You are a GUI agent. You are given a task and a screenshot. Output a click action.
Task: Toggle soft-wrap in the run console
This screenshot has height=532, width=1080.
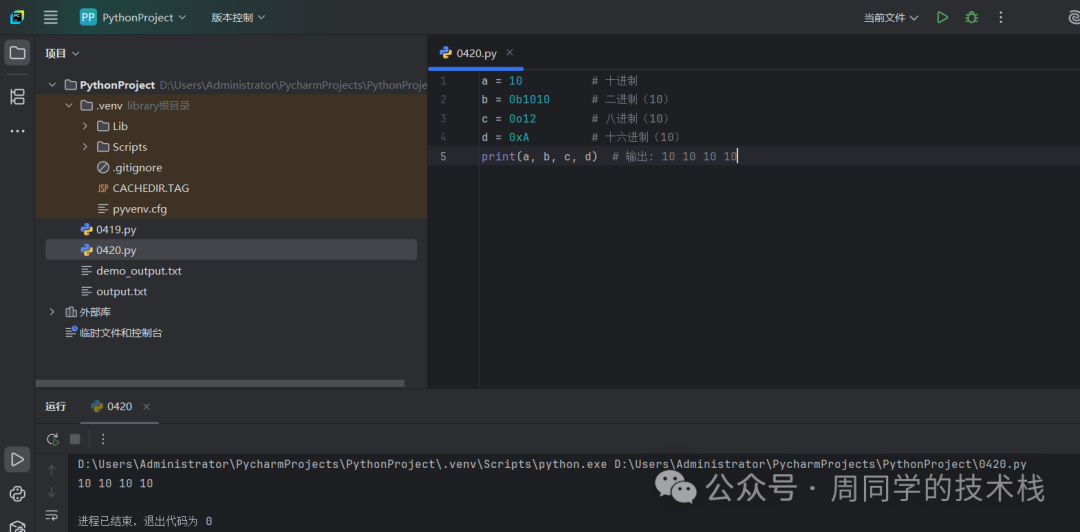pos(52,516)
